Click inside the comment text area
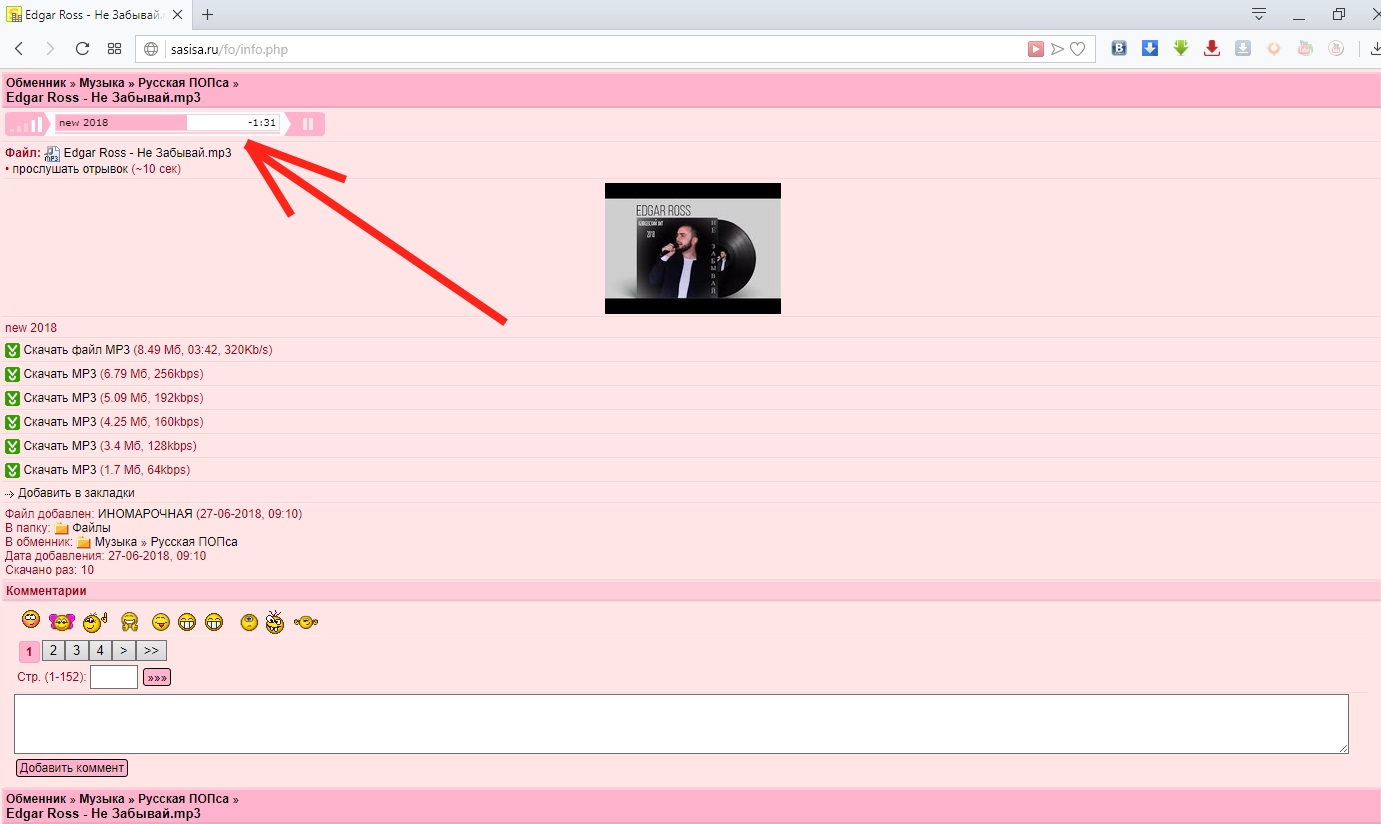Screen dimensions: 1381x824 (x=680, y=724)
